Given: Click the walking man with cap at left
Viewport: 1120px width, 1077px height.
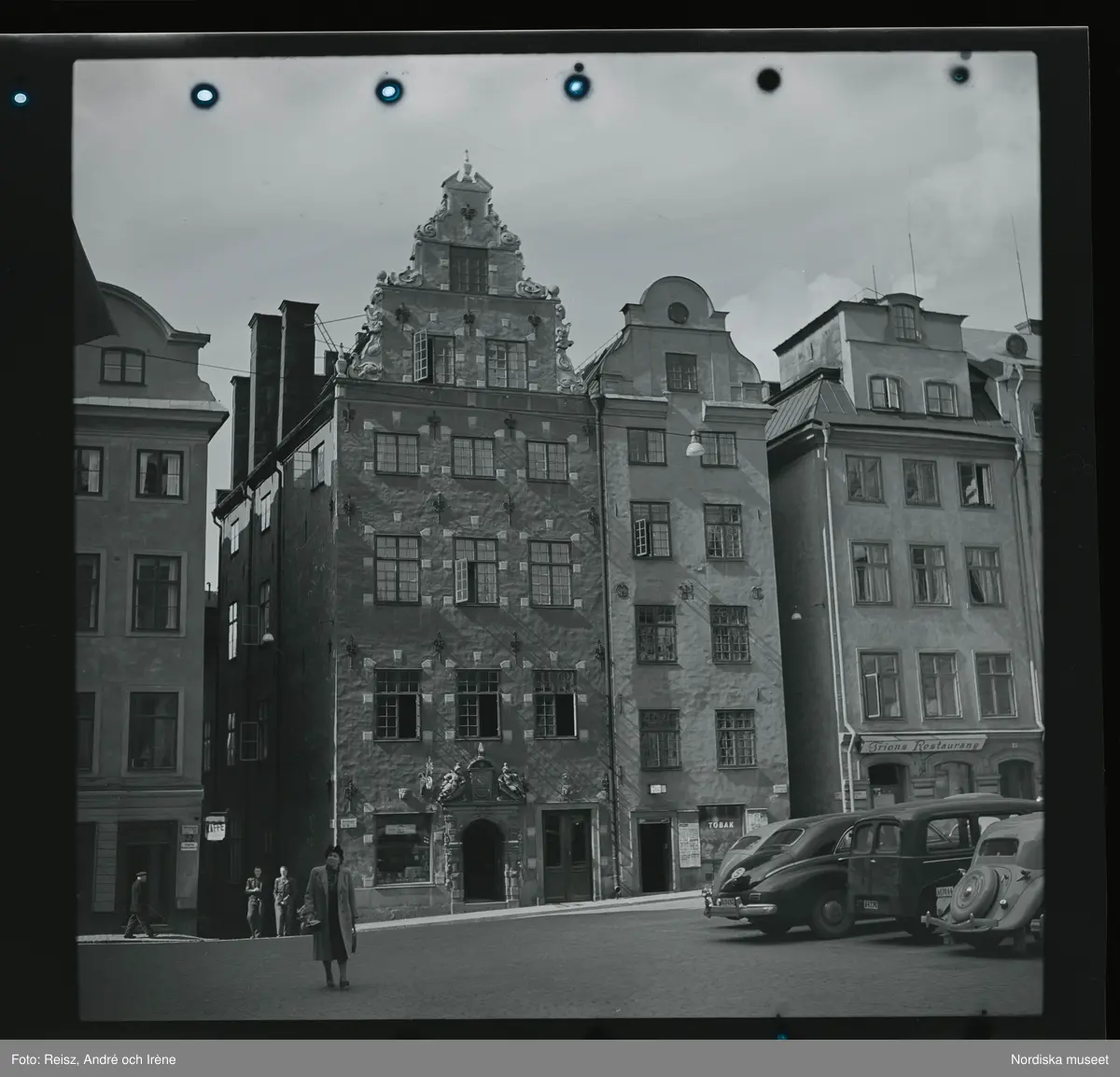Looking at the screenshot, I should pyautogui.click(x=139, y=904).
